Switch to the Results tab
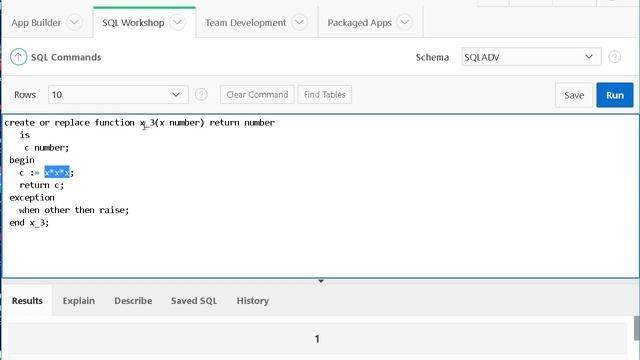Viewport: 640px width, 360px height. (x=27, y=301)
